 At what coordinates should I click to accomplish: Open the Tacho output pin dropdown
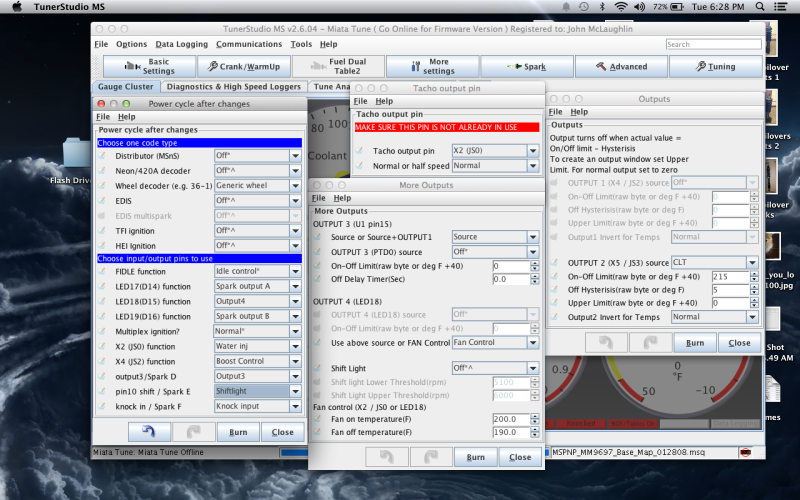coord(531,150)
